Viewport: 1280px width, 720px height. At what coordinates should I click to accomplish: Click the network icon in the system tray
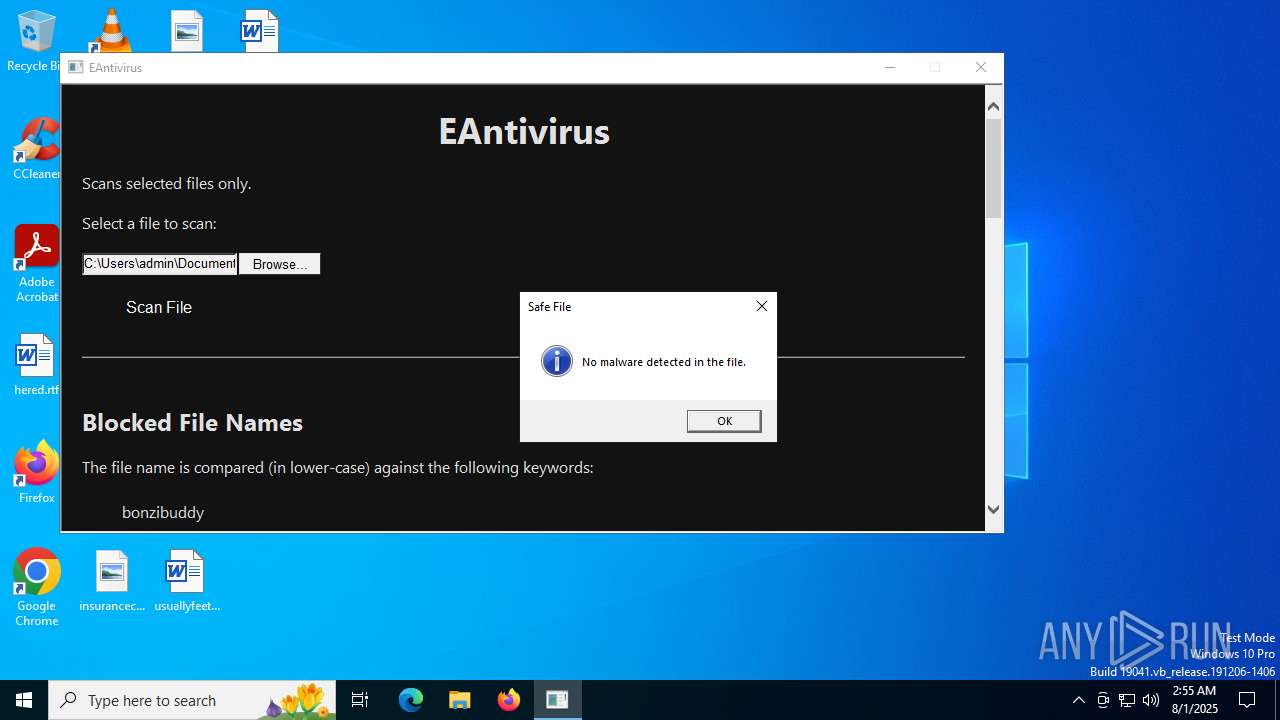click(x=1127, y=700)
